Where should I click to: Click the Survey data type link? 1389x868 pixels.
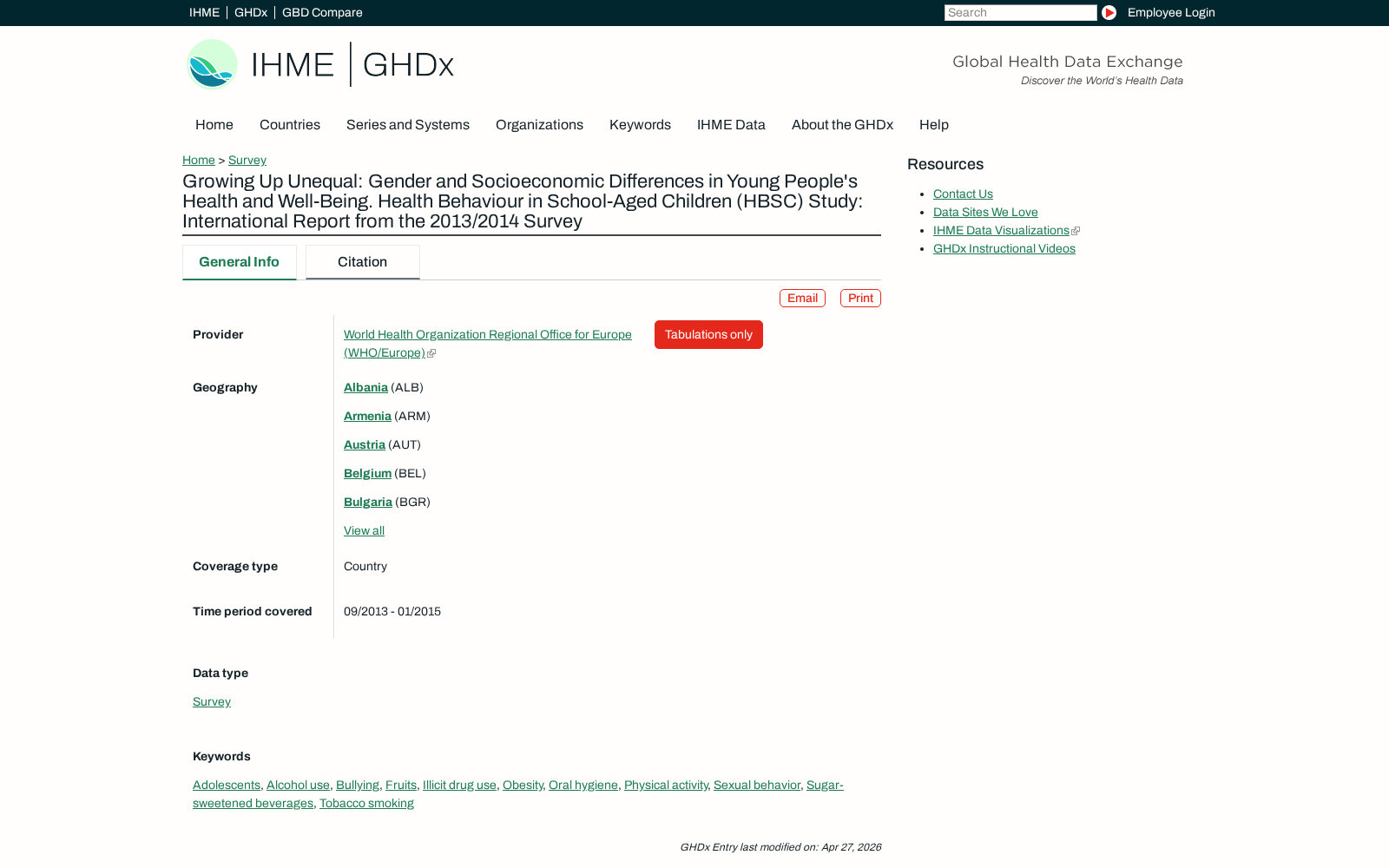pos(212,702)
